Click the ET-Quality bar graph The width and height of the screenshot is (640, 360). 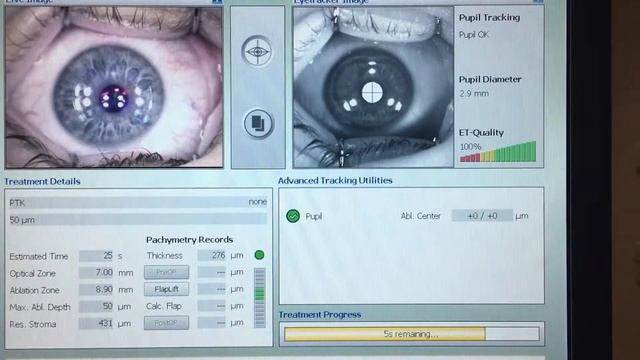coord(498,152)
